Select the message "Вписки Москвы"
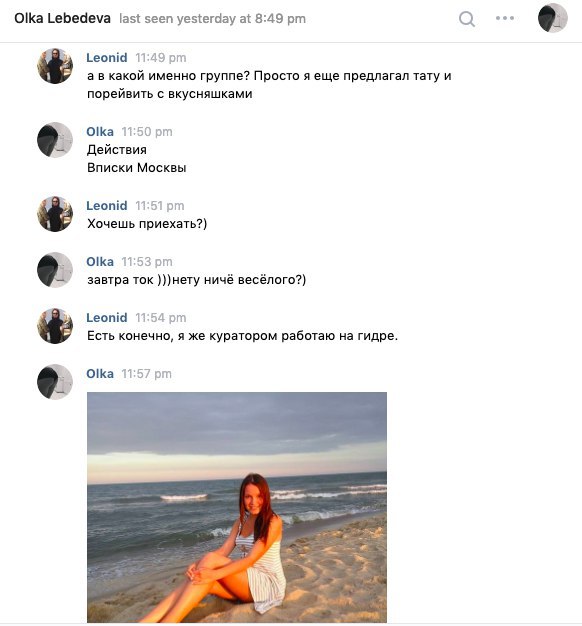This screenshot has width=582, height=626. [x=137, y=168]
